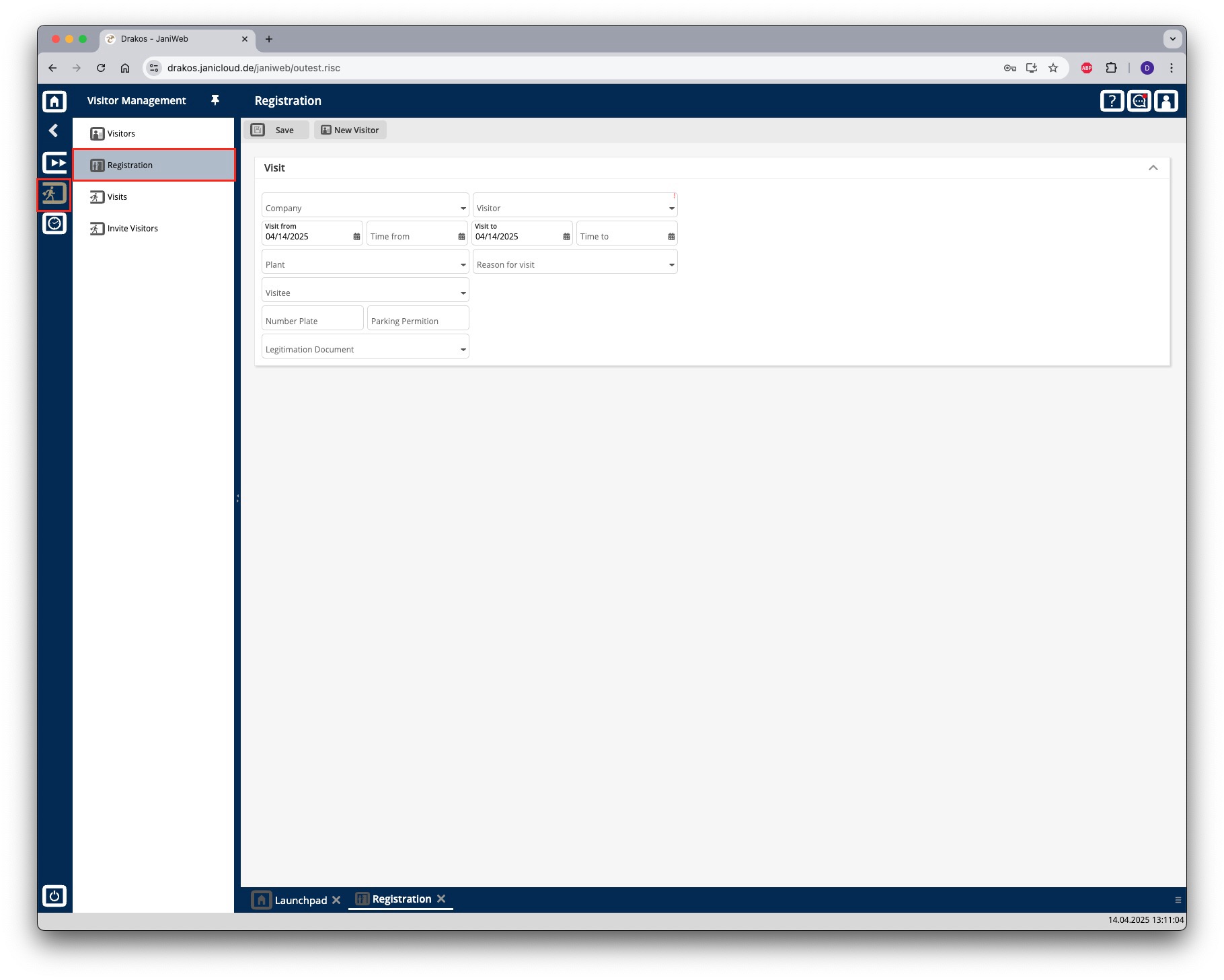
Task: Open the time clock module icon
Action: (x=54, y=223)
